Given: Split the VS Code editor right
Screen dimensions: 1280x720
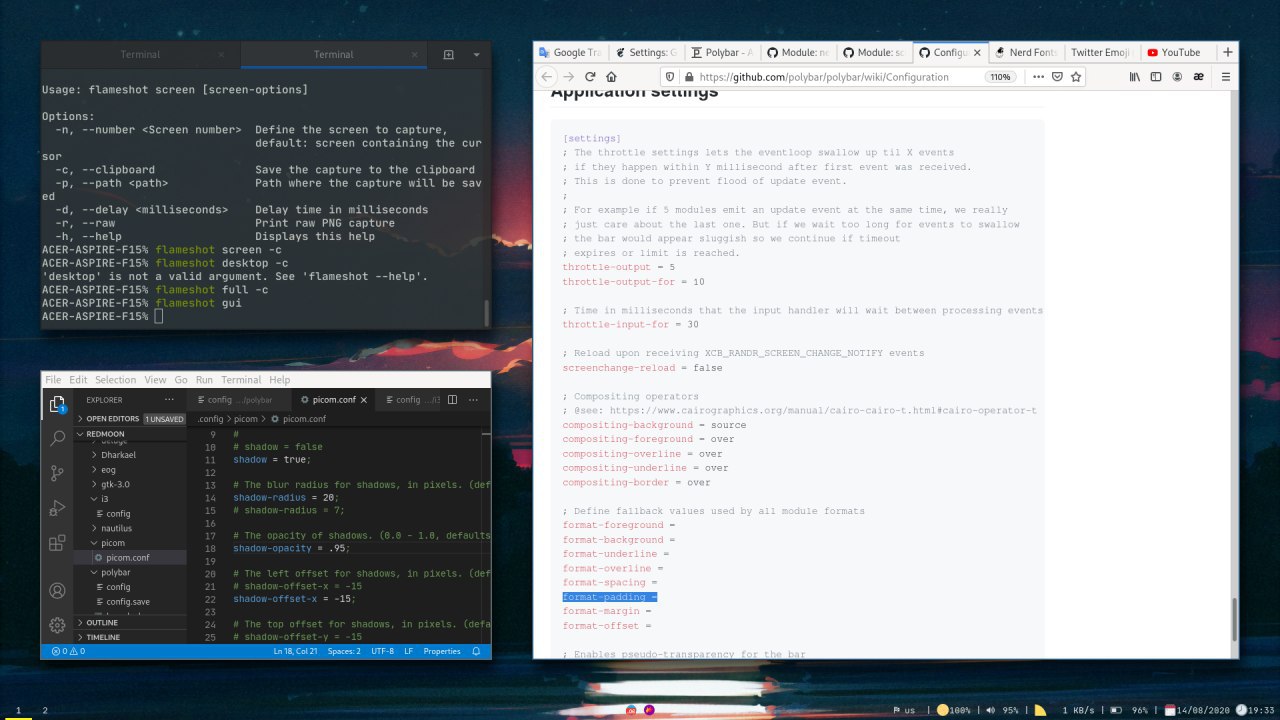Looking at the screenshot, I should click(452, 400).
